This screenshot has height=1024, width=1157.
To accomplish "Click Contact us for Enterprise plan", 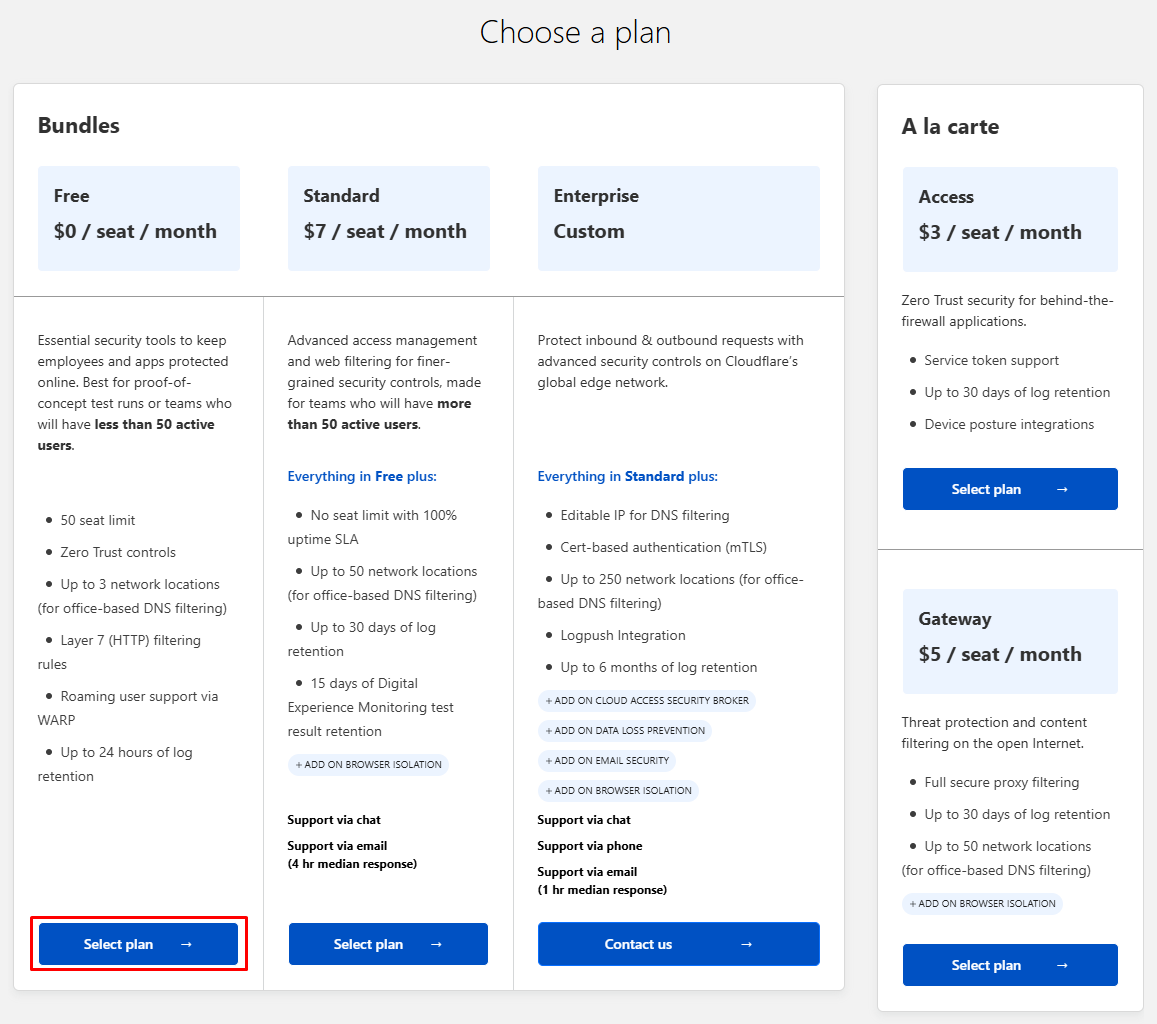I will 679,944.
